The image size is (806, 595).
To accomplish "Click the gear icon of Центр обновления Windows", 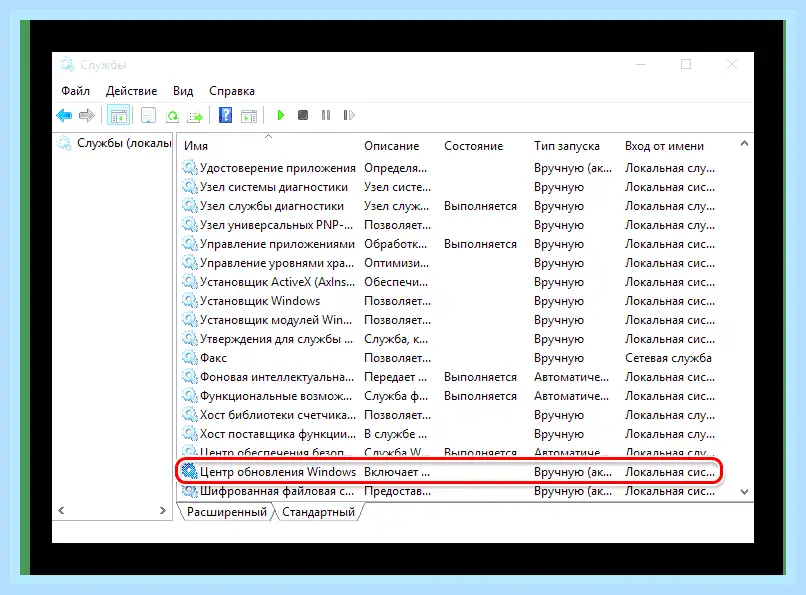I will [x=190, y=471].
